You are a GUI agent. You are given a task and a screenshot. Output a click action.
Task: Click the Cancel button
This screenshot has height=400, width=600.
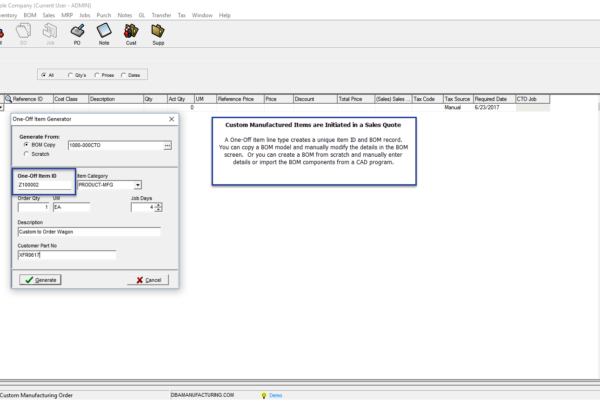pos(148,280)
